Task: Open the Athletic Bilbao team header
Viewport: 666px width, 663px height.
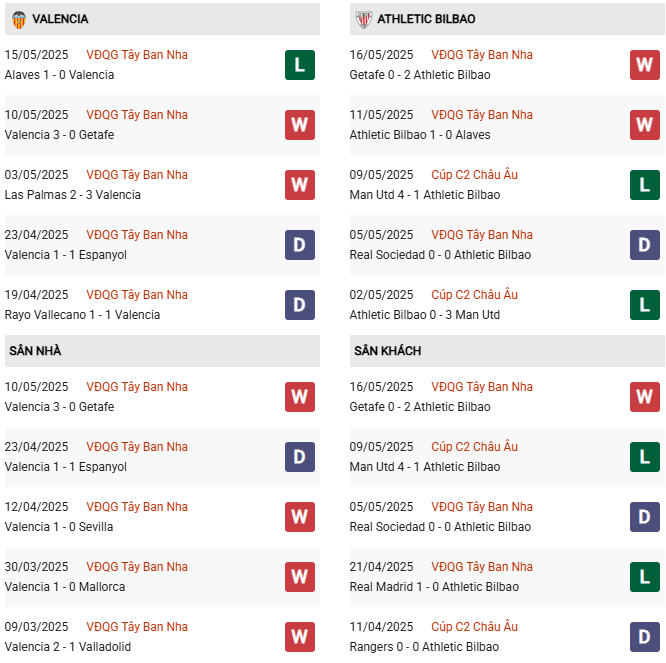Action: pos(426,19)
